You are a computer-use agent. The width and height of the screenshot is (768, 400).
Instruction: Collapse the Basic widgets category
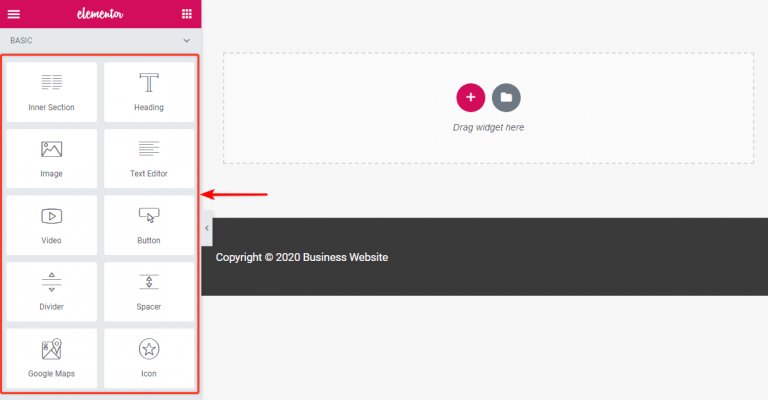(x=187, y=40)
